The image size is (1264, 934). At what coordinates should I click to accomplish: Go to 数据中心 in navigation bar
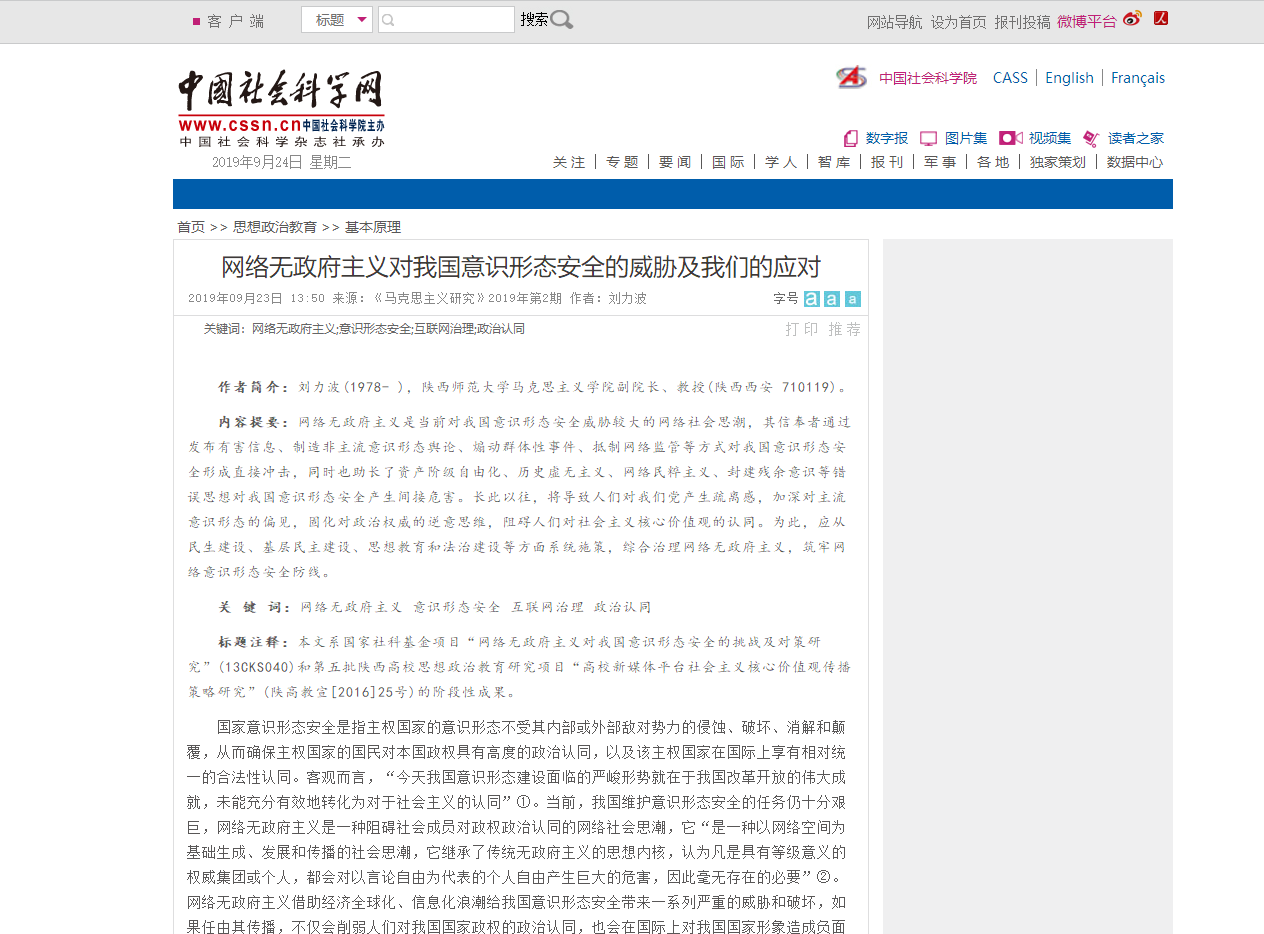[x=1135, y=162]
